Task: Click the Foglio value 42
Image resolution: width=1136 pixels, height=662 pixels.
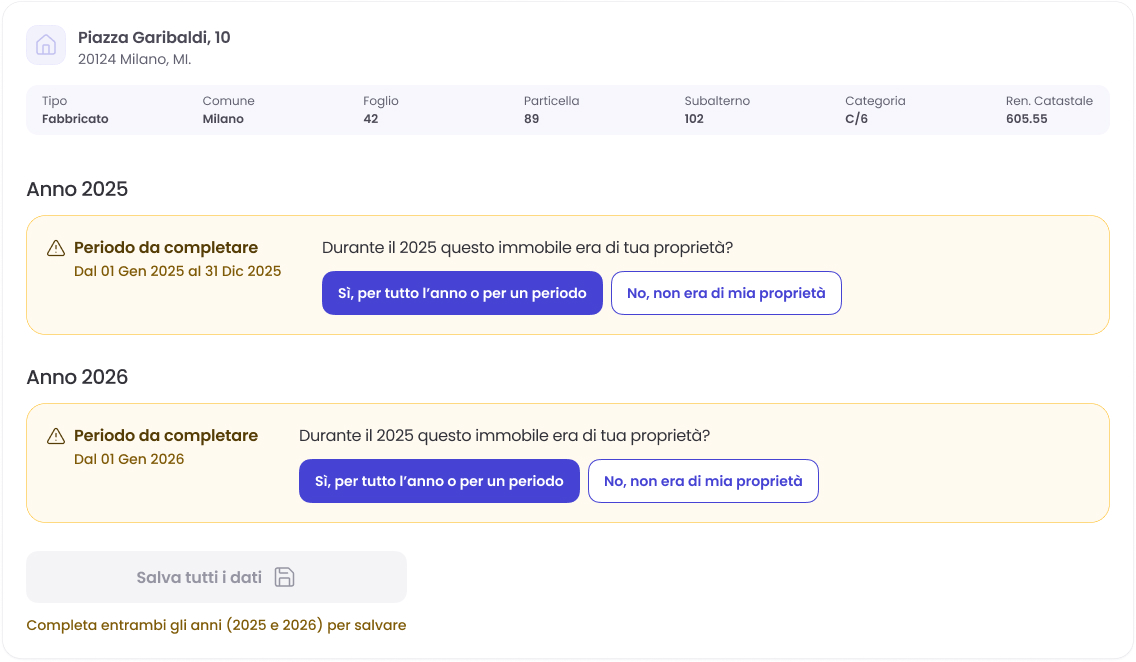Action: click(x=371, y=119)
